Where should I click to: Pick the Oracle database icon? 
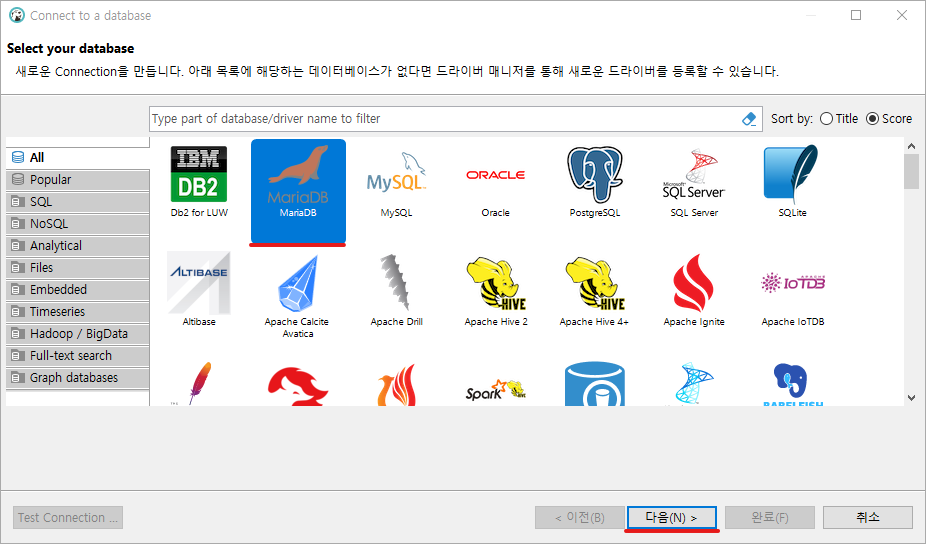coord(495,175)
